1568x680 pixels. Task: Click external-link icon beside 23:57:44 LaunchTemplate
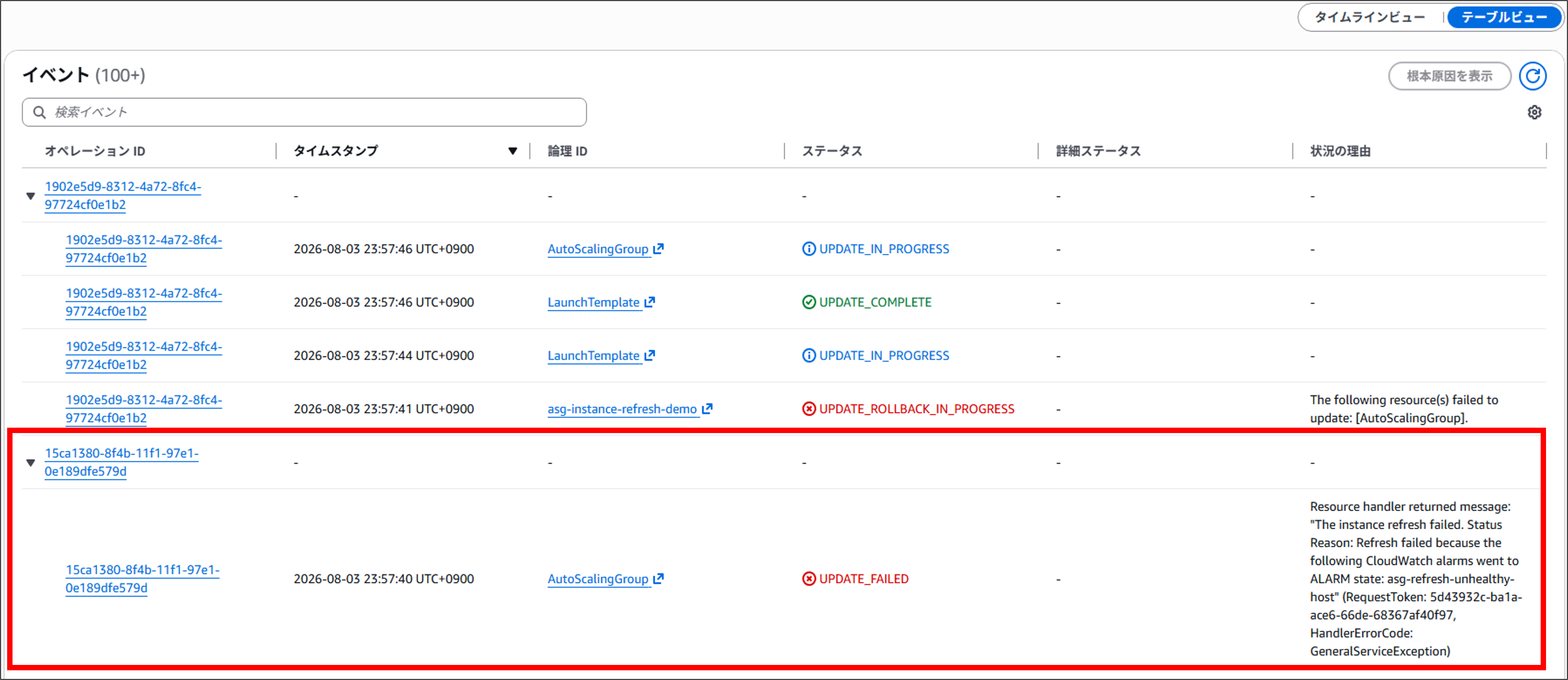coord(650,356)
